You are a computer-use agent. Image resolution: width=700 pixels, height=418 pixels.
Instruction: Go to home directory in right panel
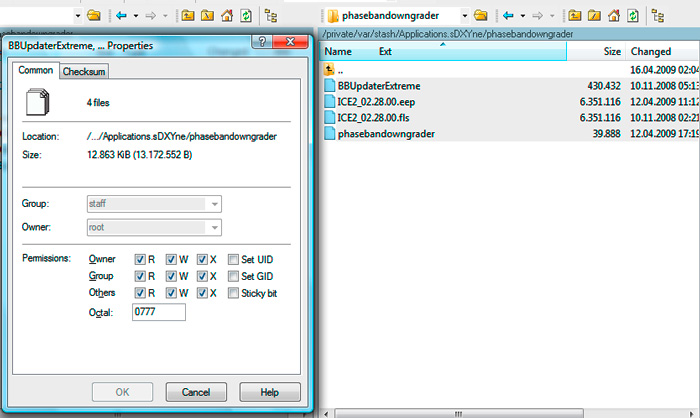pyautogui.click(x=614, y=16)
